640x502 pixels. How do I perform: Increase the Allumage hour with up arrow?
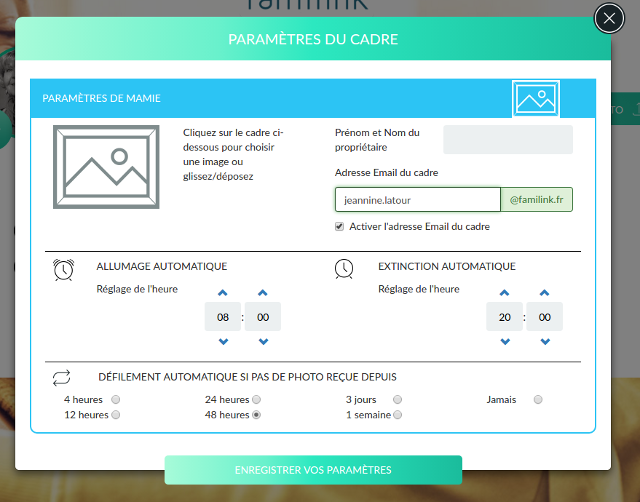coord(222,293)
